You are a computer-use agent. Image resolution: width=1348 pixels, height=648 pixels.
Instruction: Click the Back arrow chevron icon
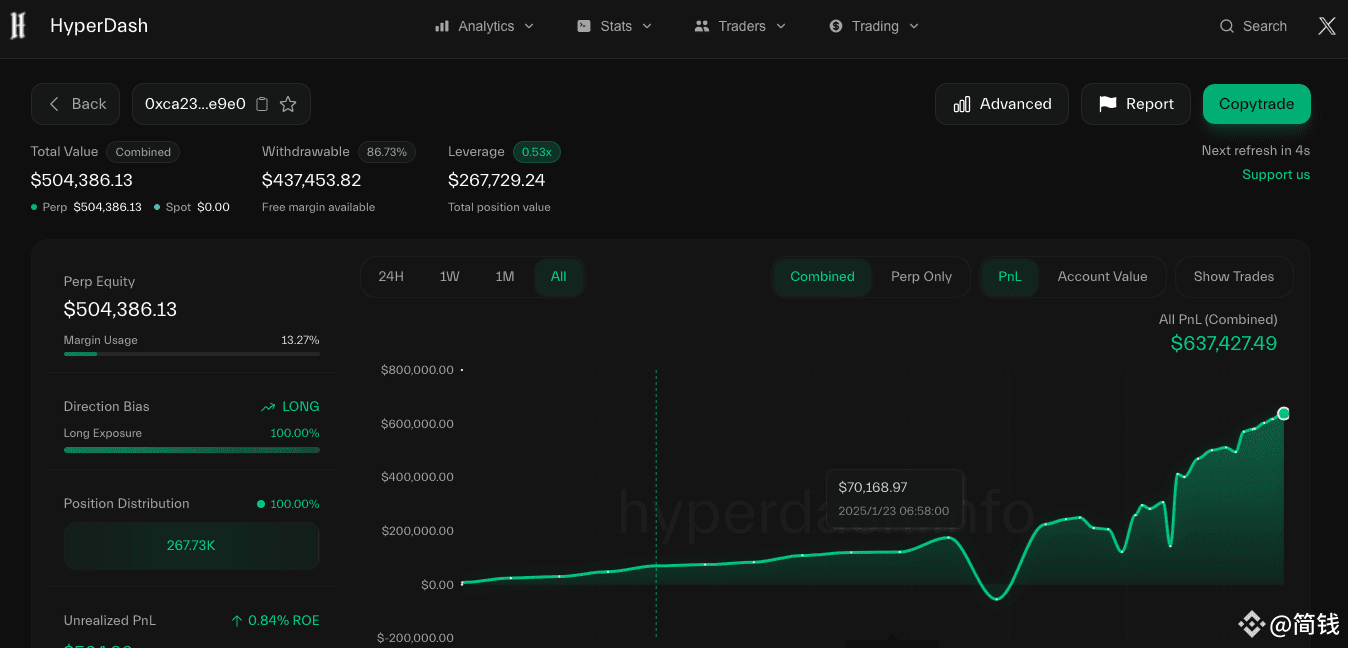pyautogui.click(x=54, y=104)
